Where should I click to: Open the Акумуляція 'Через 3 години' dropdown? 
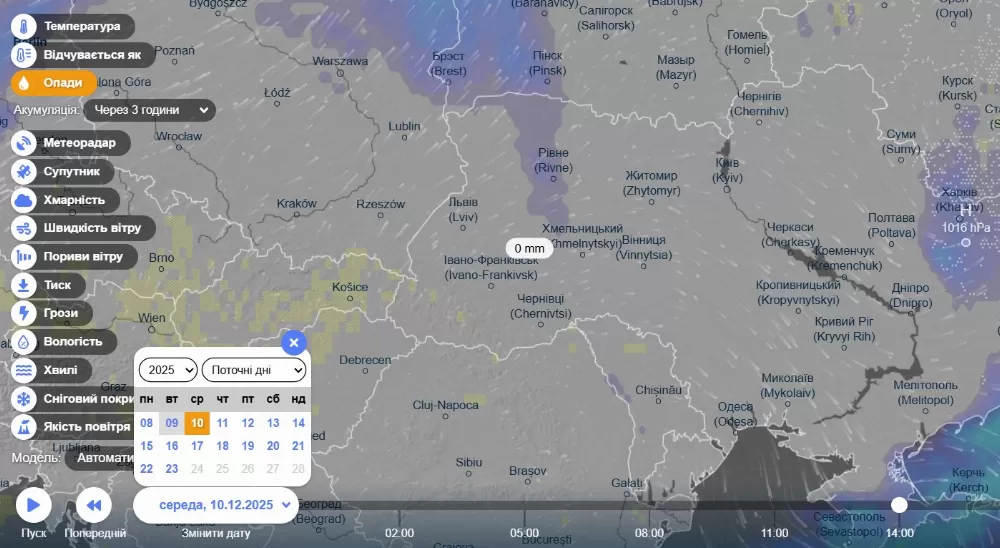click(150, 110)
